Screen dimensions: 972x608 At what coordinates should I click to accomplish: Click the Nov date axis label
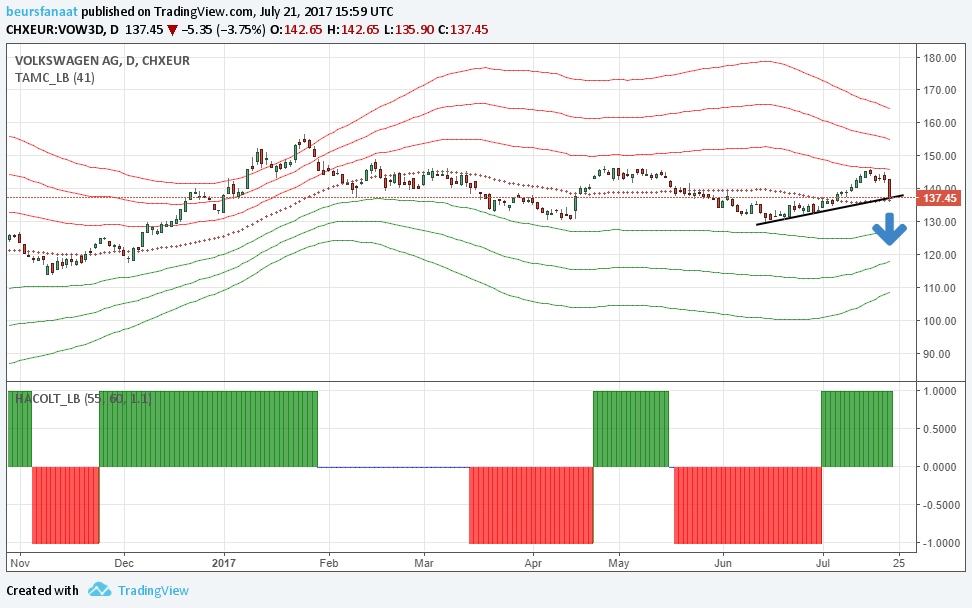20,563
